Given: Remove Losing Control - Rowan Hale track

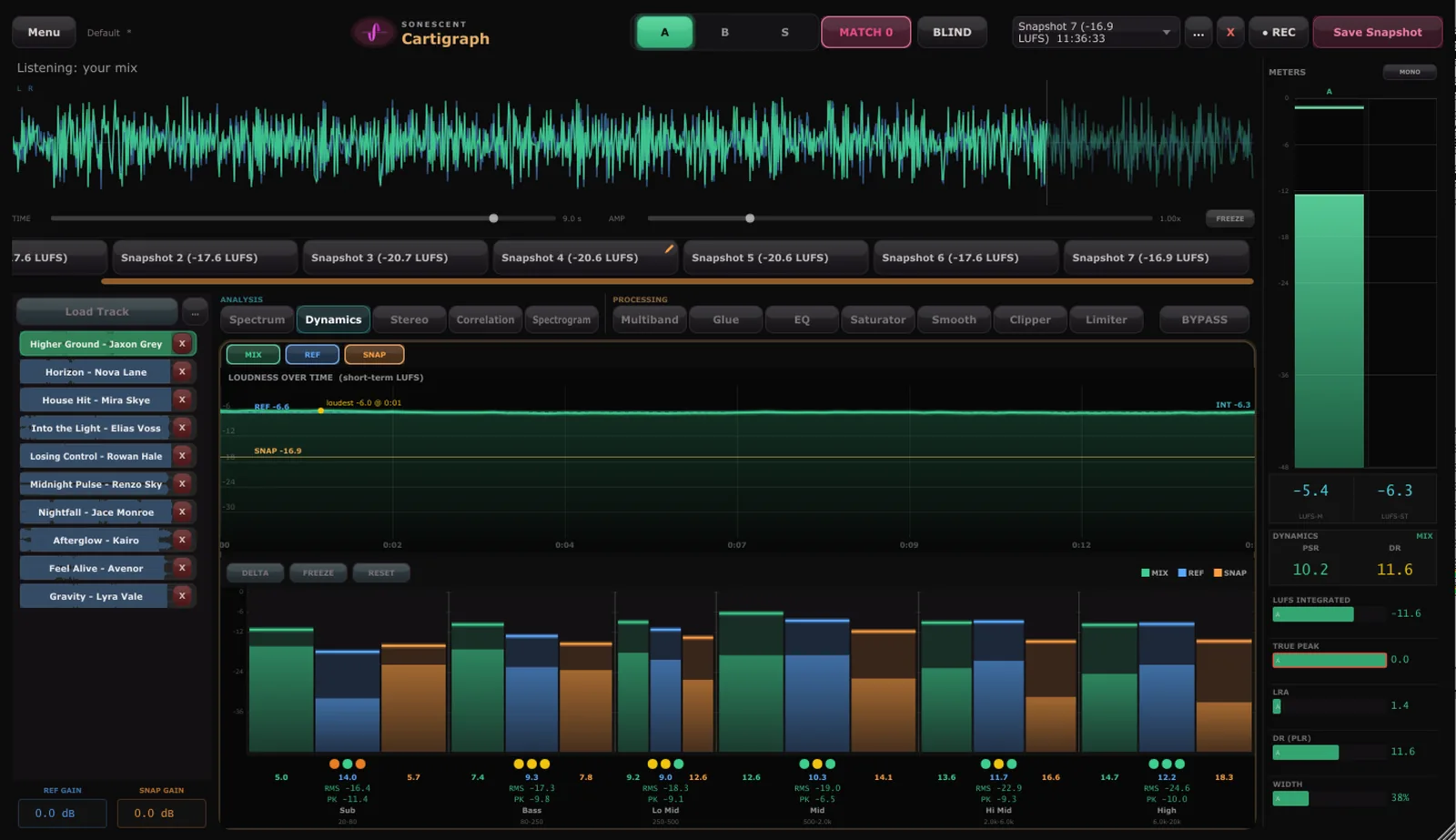Looking at the screenshot, I should (182, 456).
